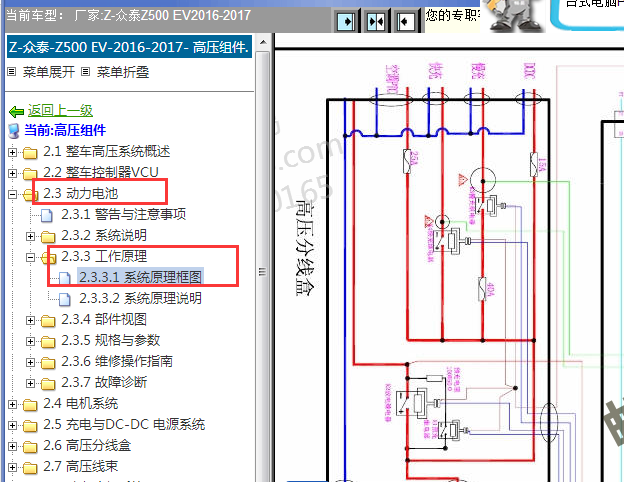Expand the 2.2 整车控制器VCU node
Viewport: 624px width, 482px height.
(12, 174)
